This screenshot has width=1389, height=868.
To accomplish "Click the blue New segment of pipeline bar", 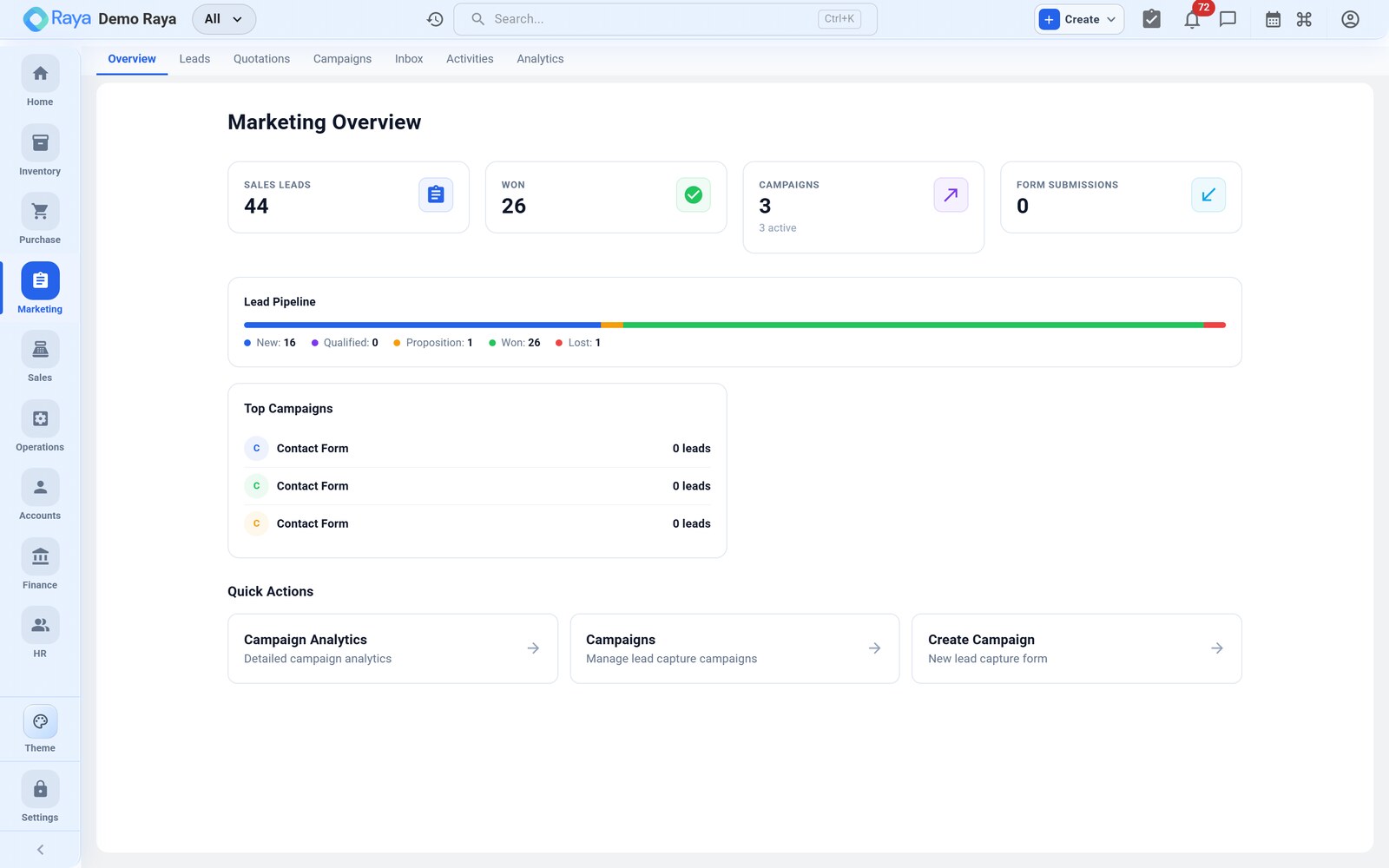I will click(422, 325).
